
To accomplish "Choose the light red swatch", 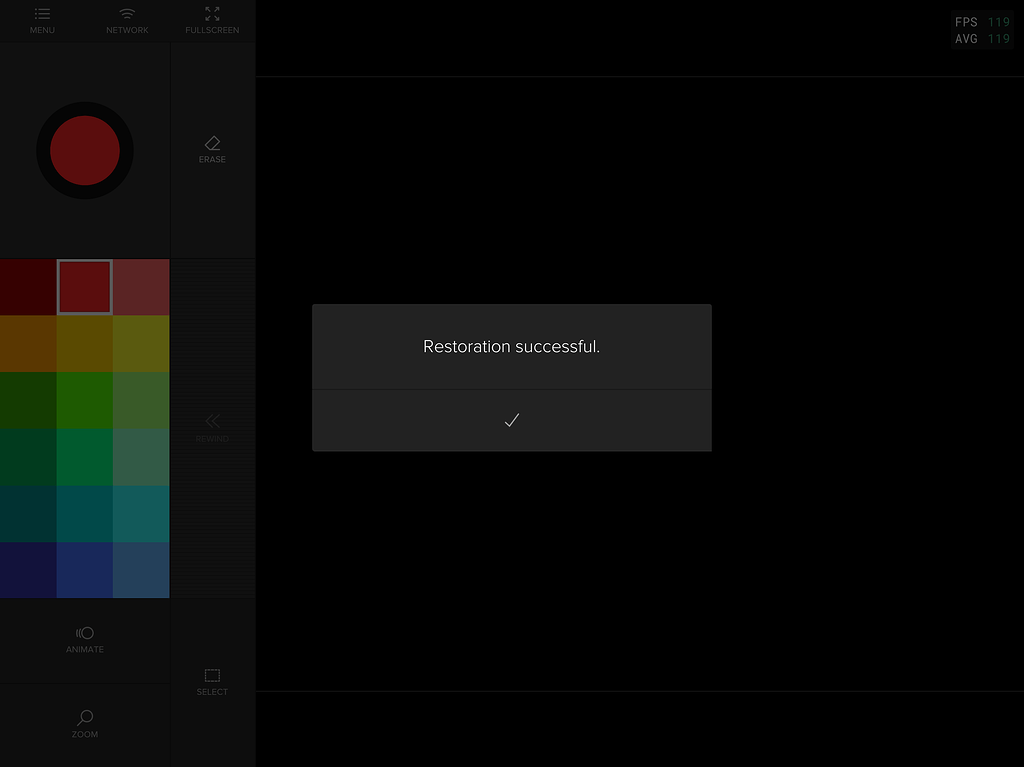I will [141, 287].
